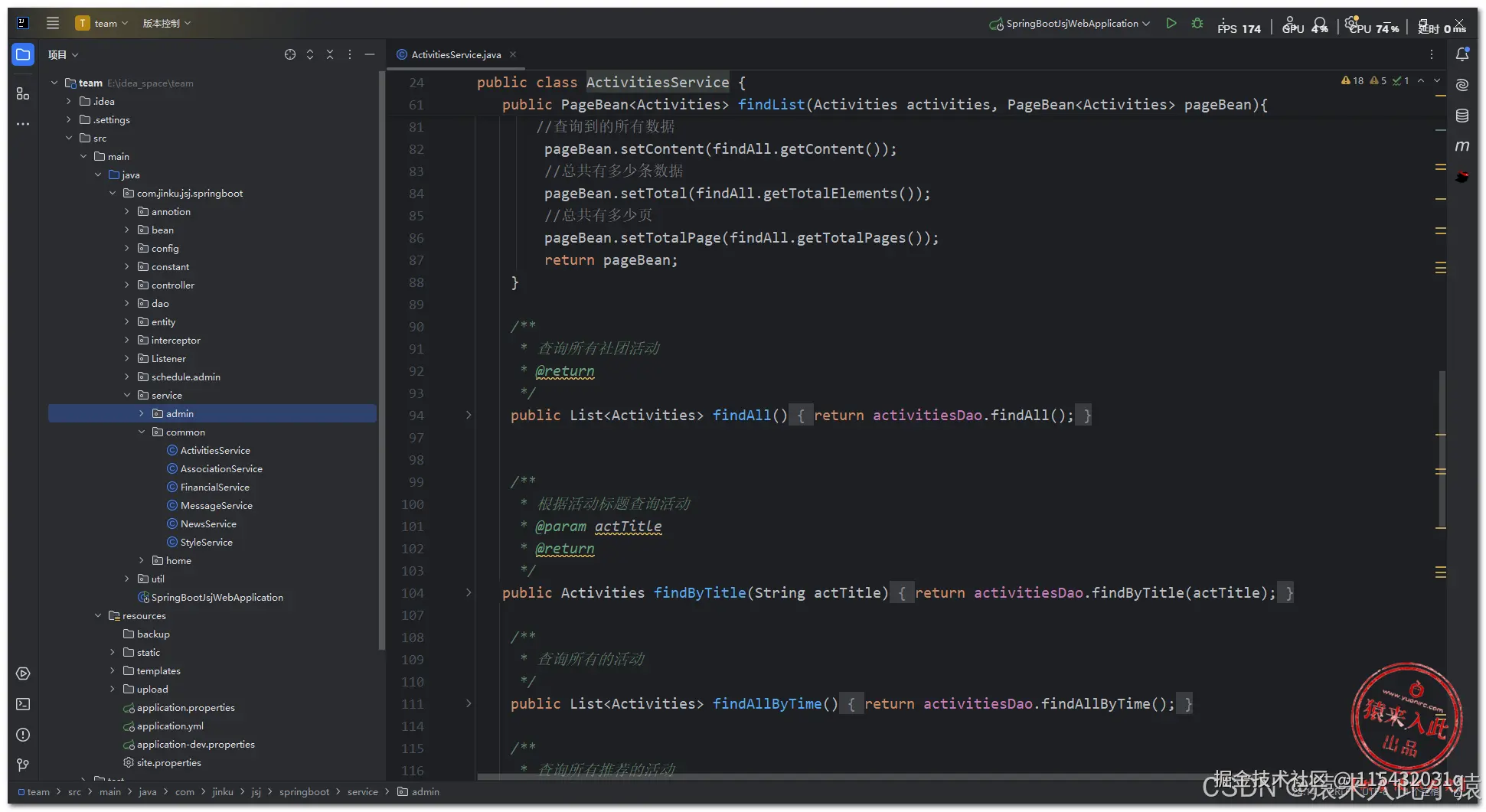The width and height of the screenshot is (1486, 812).
Task: Expand all in project tree
Action: tap(310, 54)
